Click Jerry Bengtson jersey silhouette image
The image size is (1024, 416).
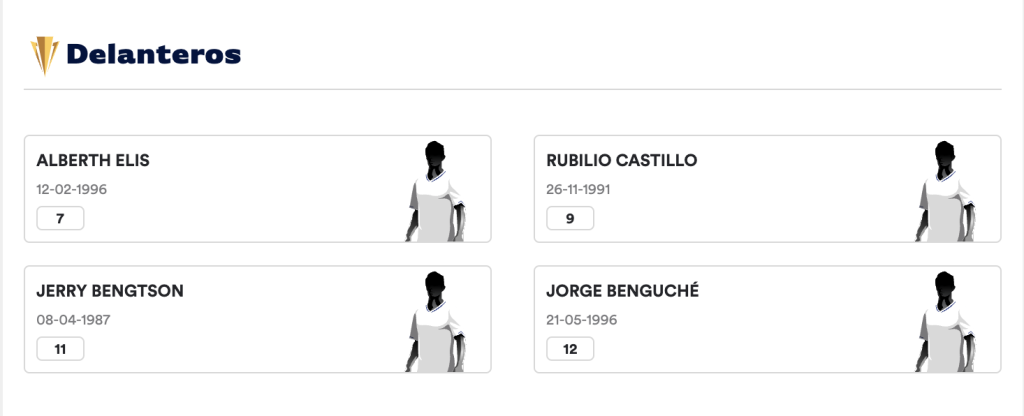click(436, 322)
